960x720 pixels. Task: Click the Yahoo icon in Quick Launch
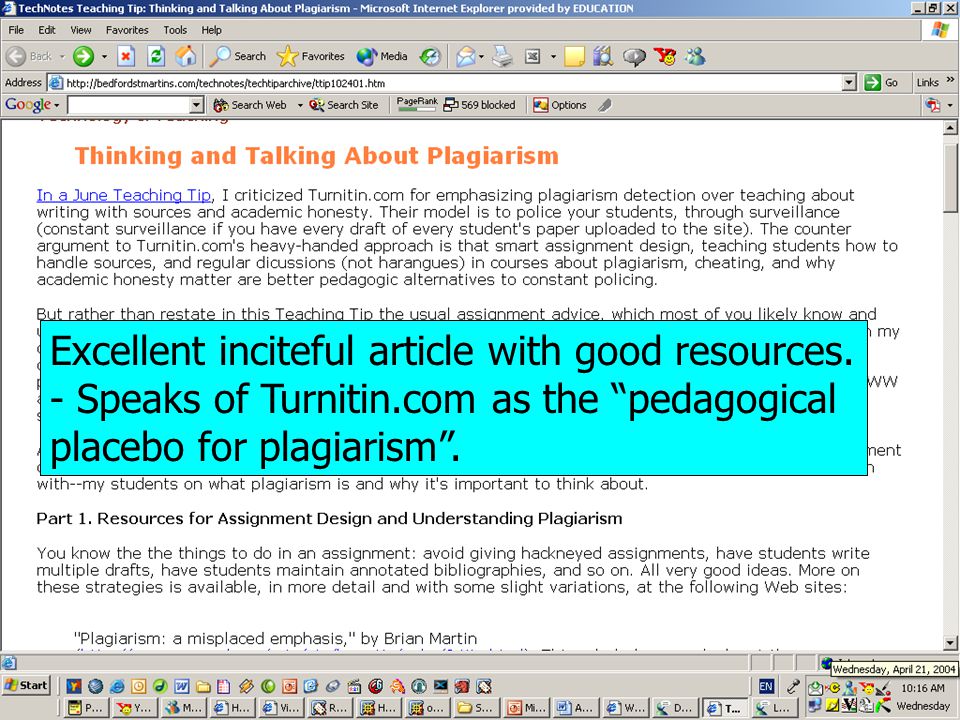[73, 686]
